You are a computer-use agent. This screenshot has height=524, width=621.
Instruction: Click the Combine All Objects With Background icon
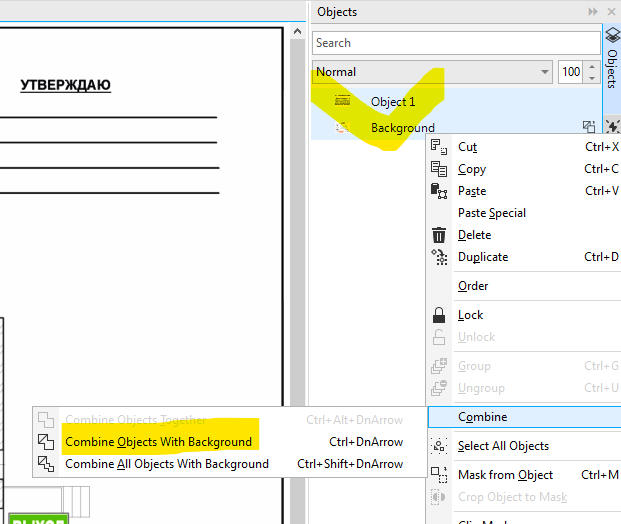click(46, 464)
